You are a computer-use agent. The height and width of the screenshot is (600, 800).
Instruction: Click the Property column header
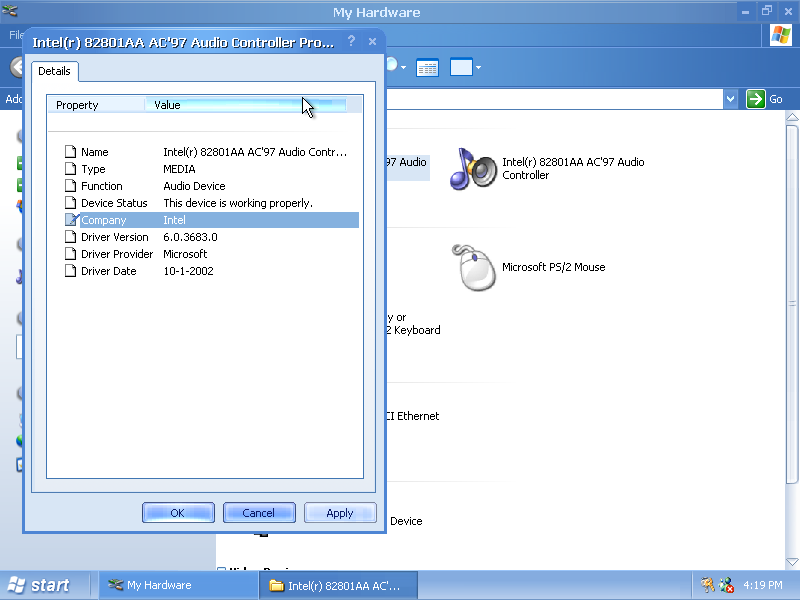pos(96,105)
